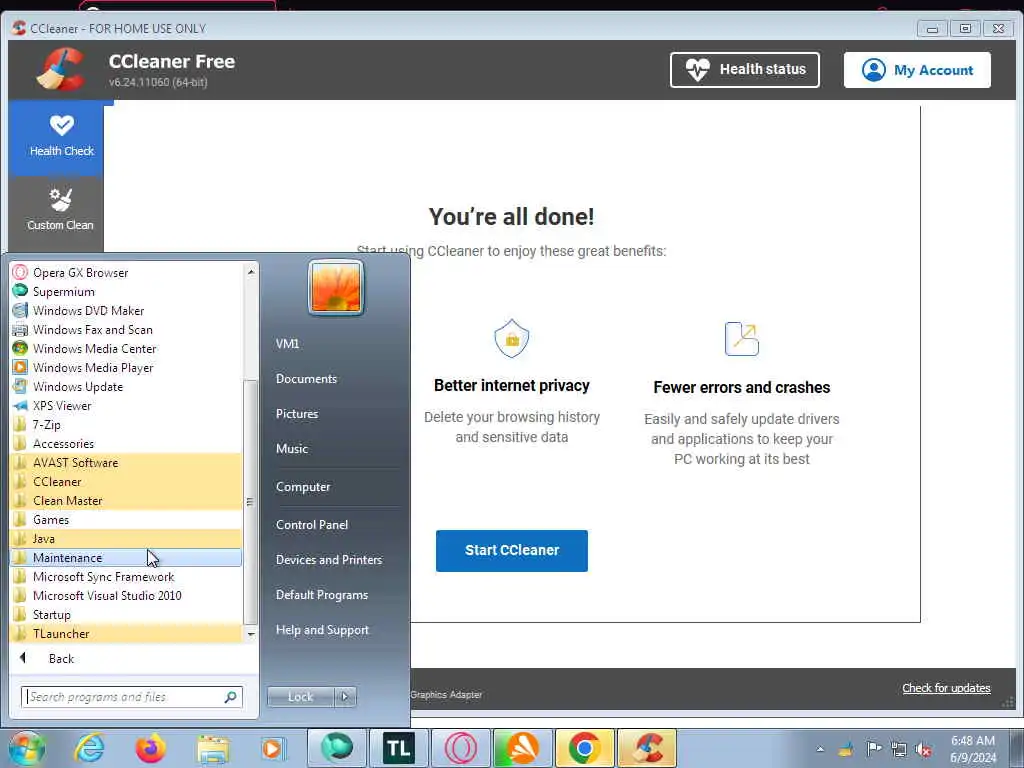Image resolution: width=1024 pixels, height=768 pixels.
Task: Switch to Avast in taskbar
Action: (522, 748)
